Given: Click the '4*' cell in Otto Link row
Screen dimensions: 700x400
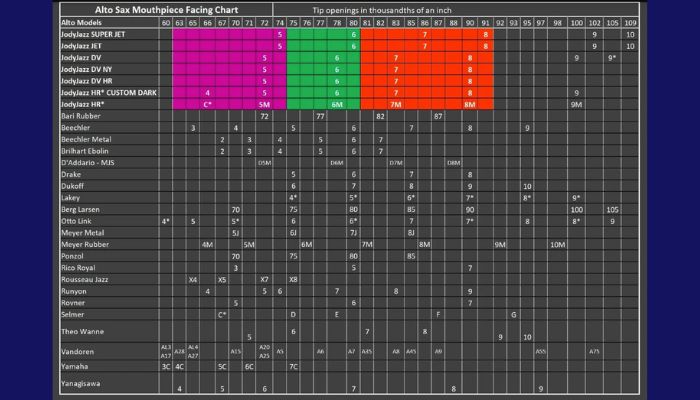Looking at the screenshot, I should pos(166,221).
